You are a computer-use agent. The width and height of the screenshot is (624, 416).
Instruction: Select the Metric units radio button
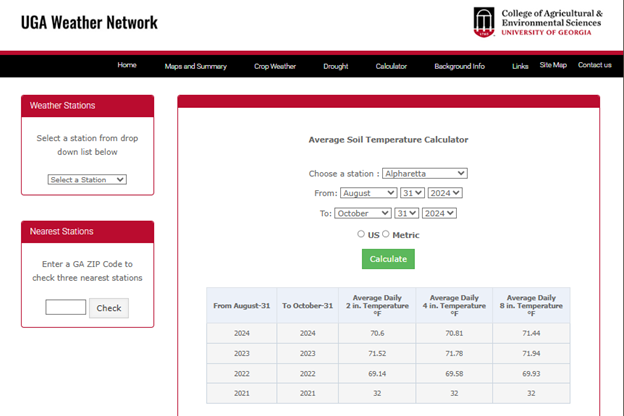point(386,234)
